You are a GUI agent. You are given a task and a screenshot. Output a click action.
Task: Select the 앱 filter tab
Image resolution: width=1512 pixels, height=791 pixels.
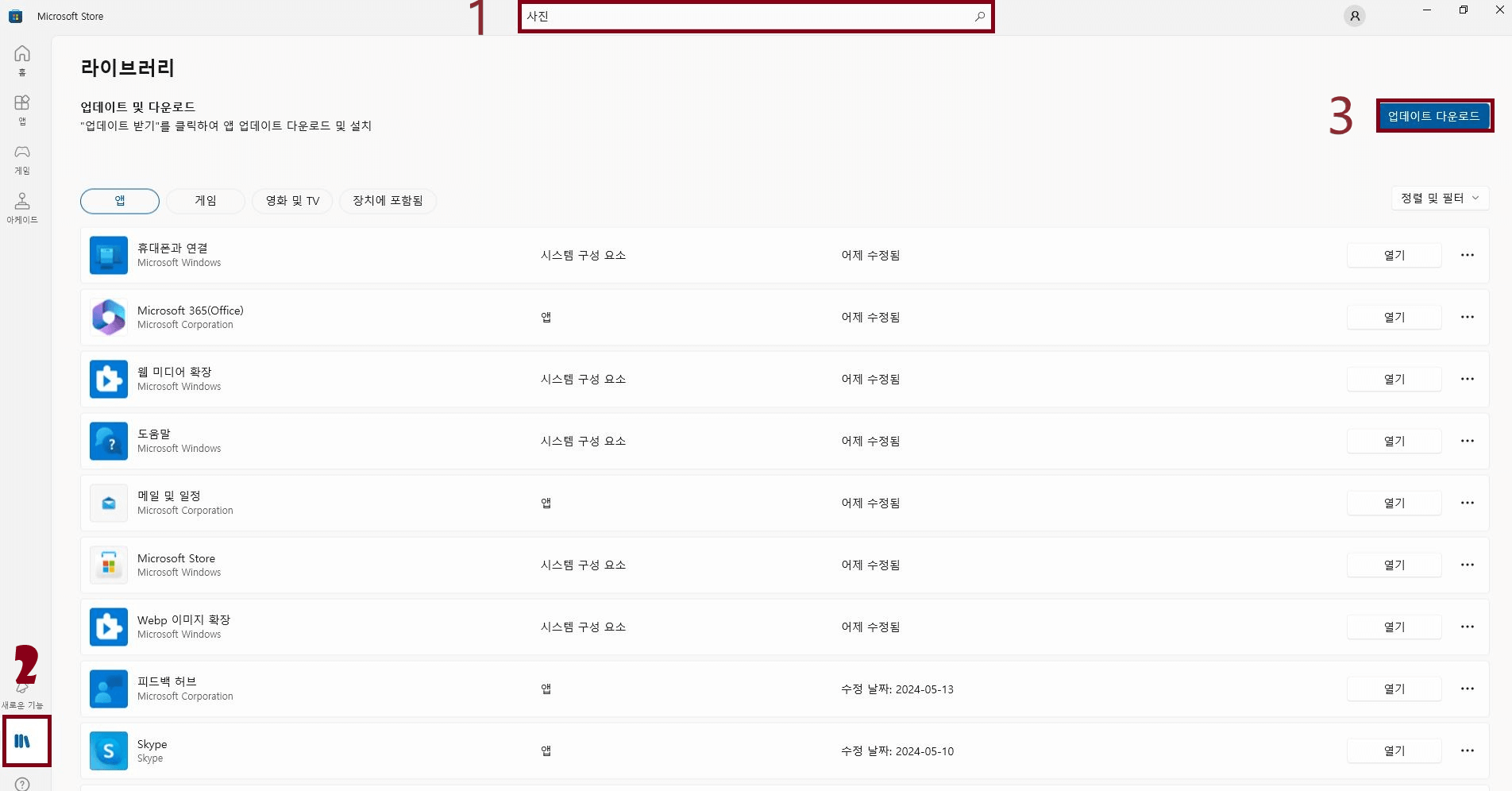[120, 201]
